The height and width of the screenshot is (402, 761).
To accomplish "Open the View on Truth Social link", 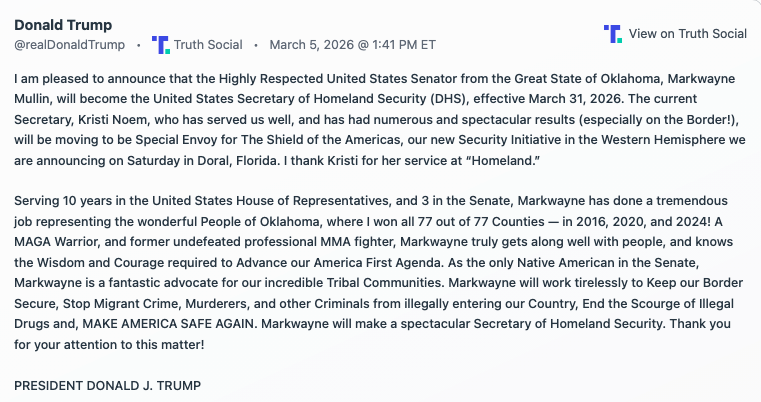I will 687,34.
